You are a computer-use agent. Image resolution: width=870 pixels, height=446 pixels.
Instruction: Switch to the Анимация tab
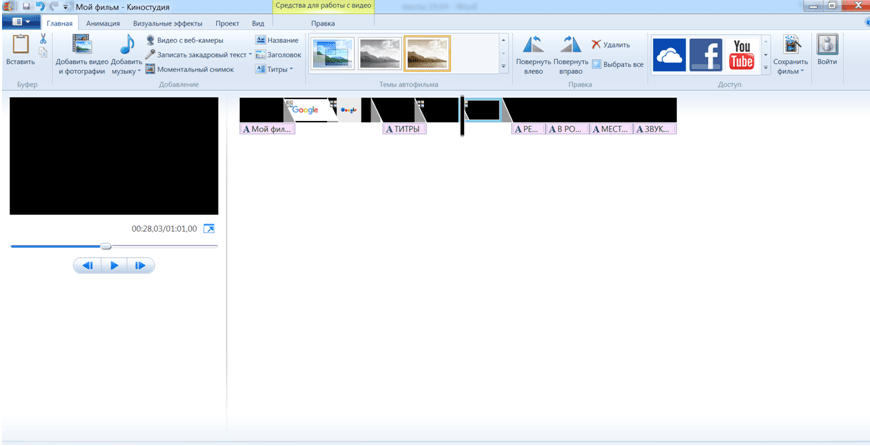click(x=103, y=22)
